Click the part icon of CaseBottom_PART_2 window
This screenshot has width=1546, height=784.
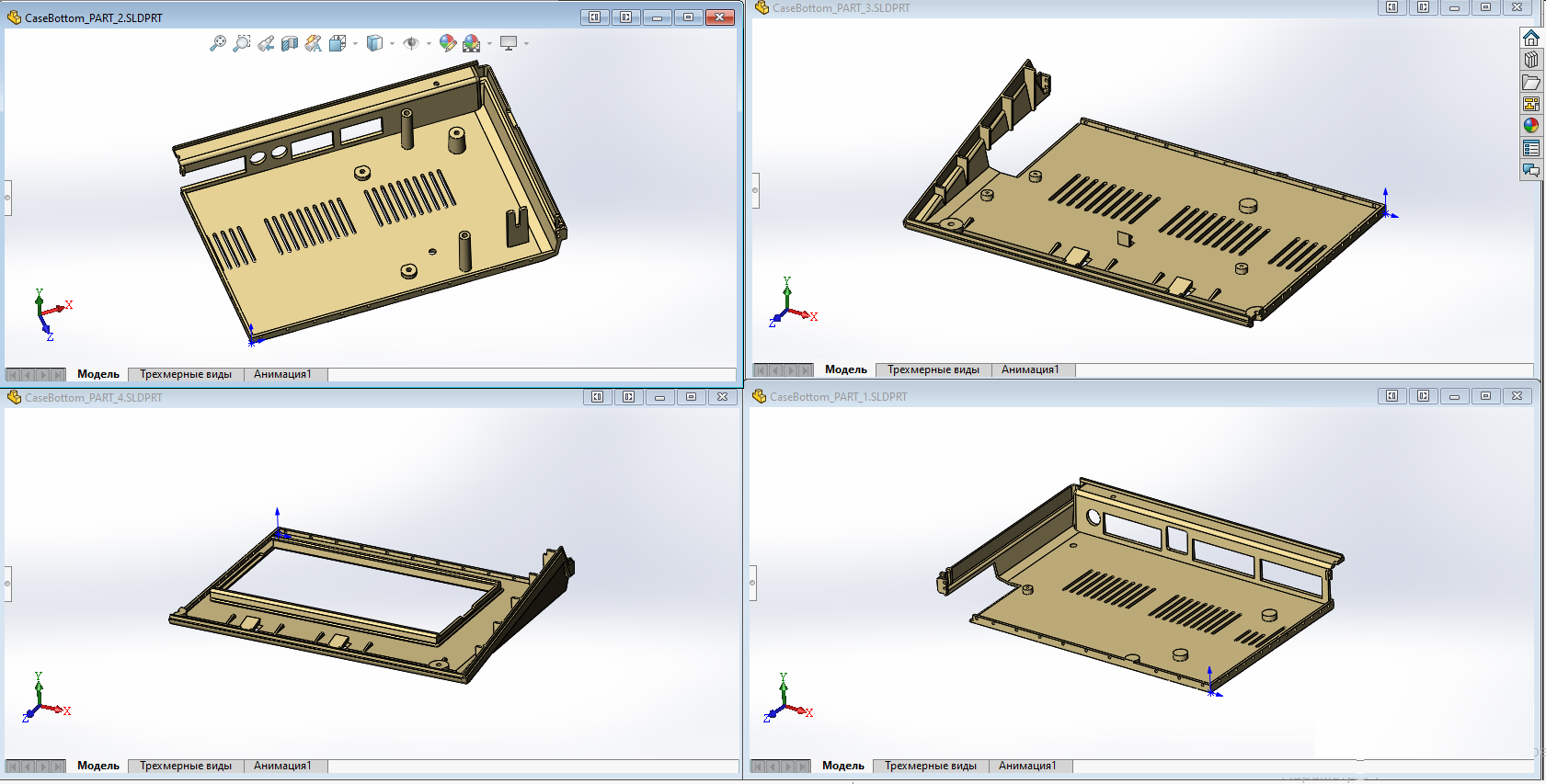pos(14,17)
